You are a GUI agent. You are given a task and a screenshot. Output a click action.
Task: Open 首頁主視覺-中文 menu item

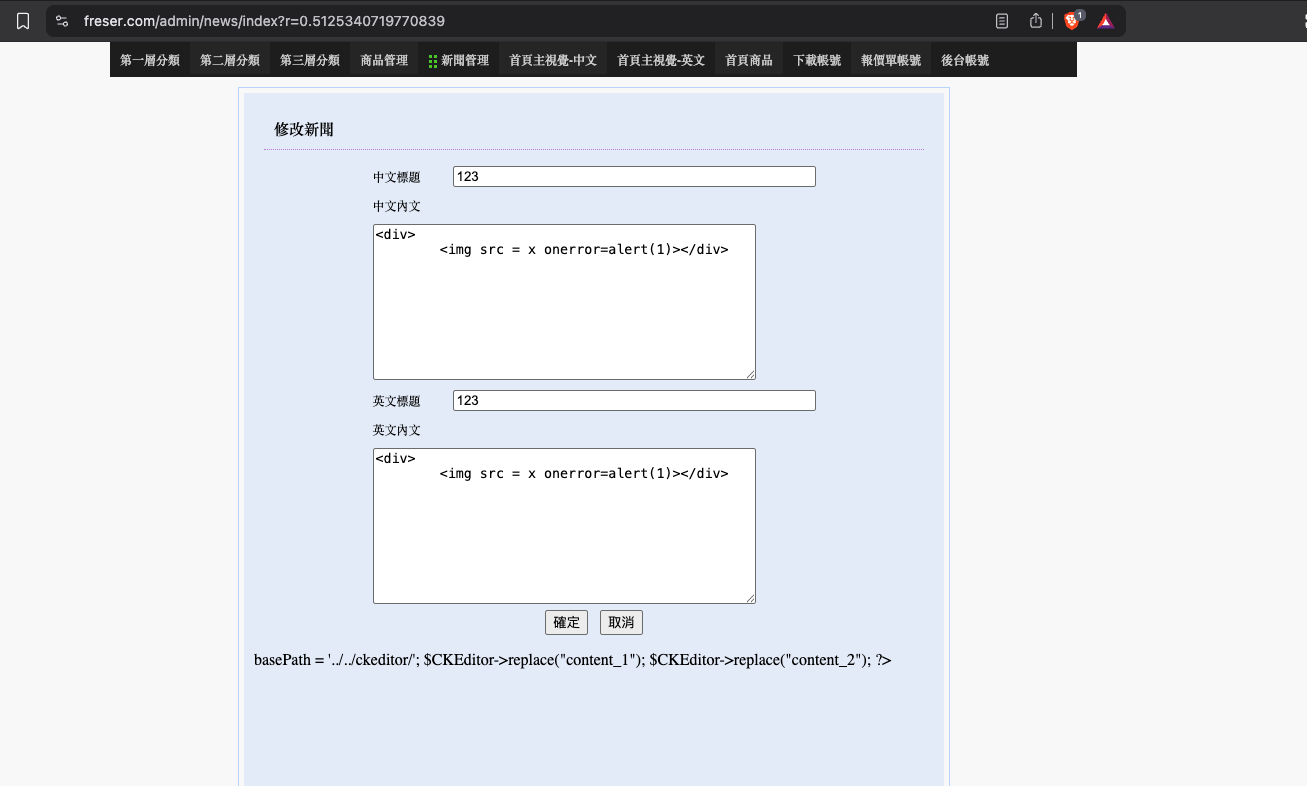point(553,60)
